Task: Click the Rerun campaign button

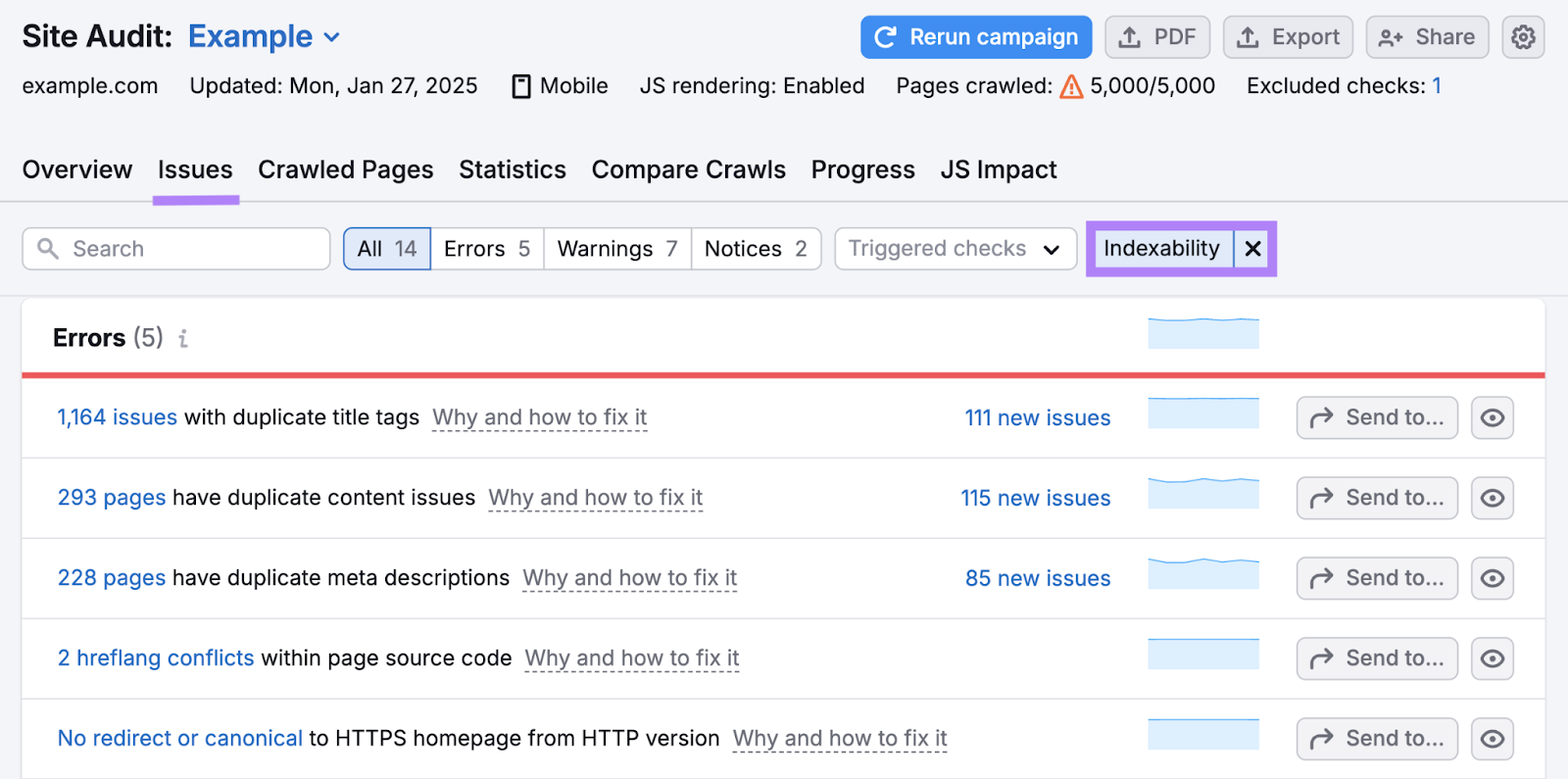Action: (x=976, y=37)
